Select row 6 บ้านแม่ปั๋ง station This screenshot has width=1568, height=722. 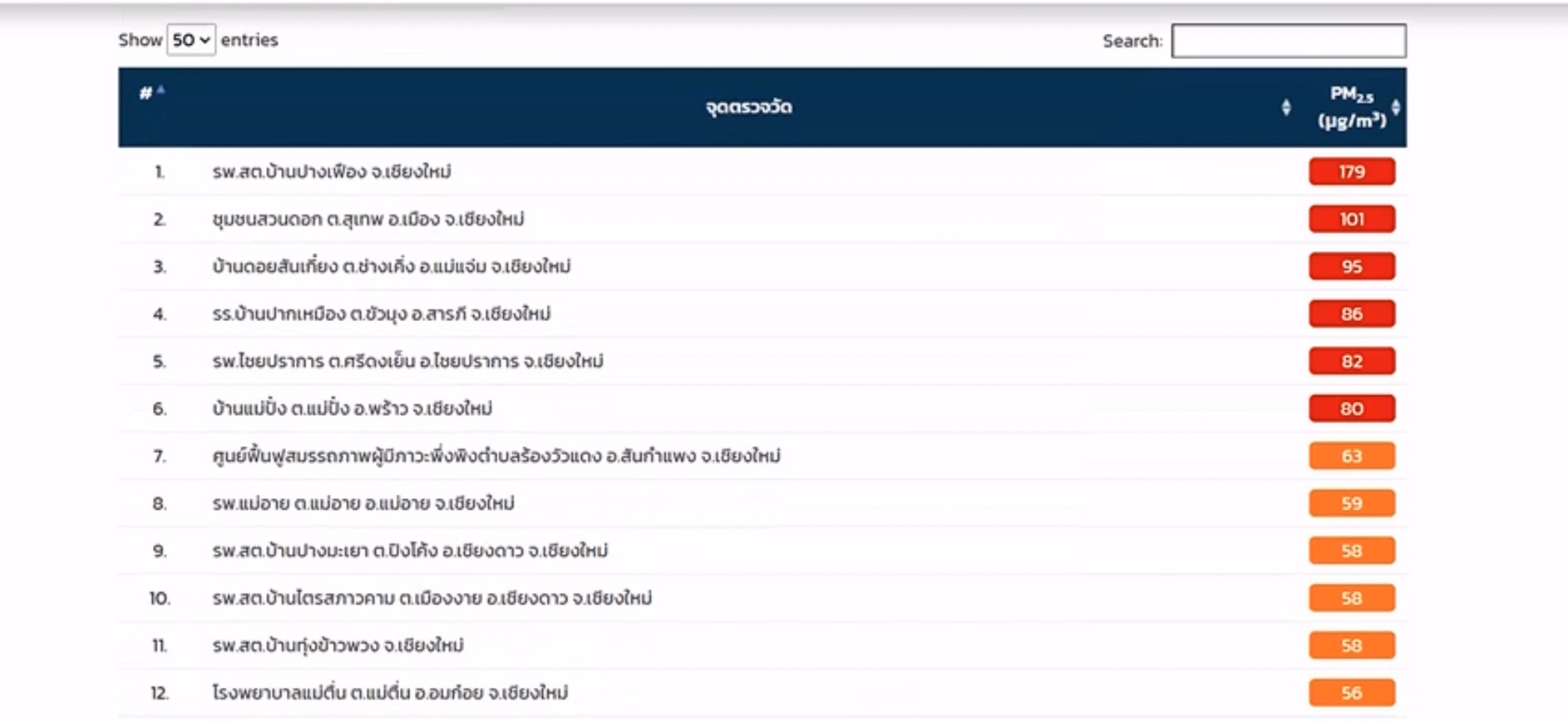click(x=352, y=408)
